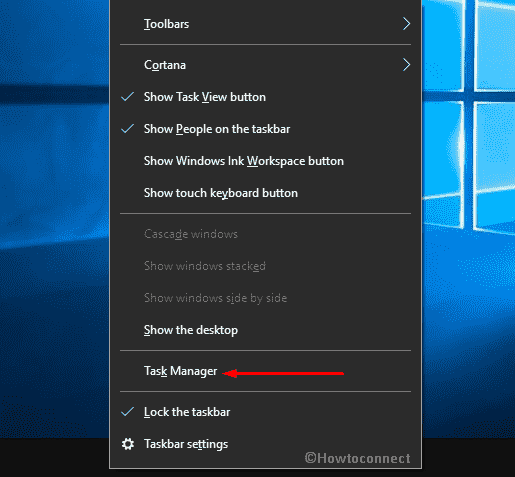Viewport: 515px width, 477px height.
Task: Click the checkmark next to Show People on the taskbar
Action: pos(127,129)
